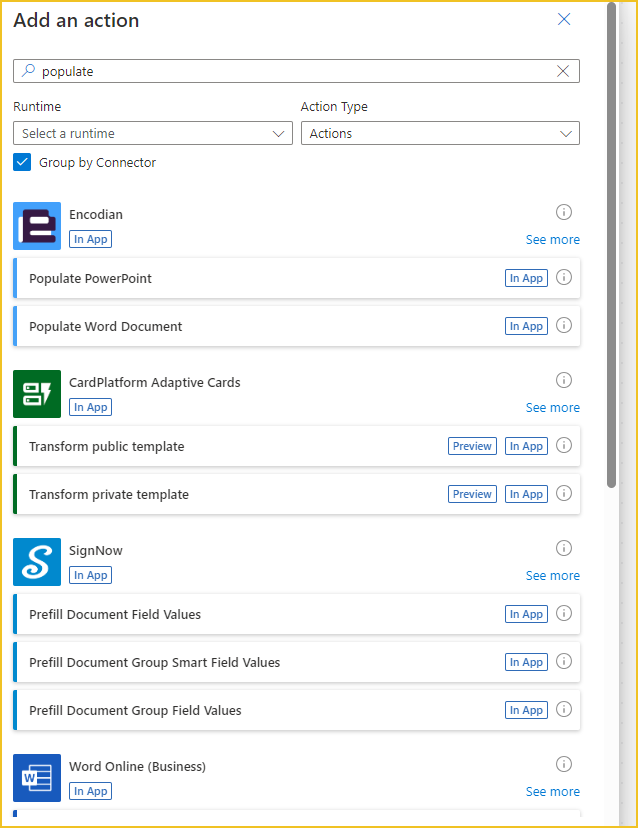
Task: See more SignNow actions
Action: click(x=552, y=576)
